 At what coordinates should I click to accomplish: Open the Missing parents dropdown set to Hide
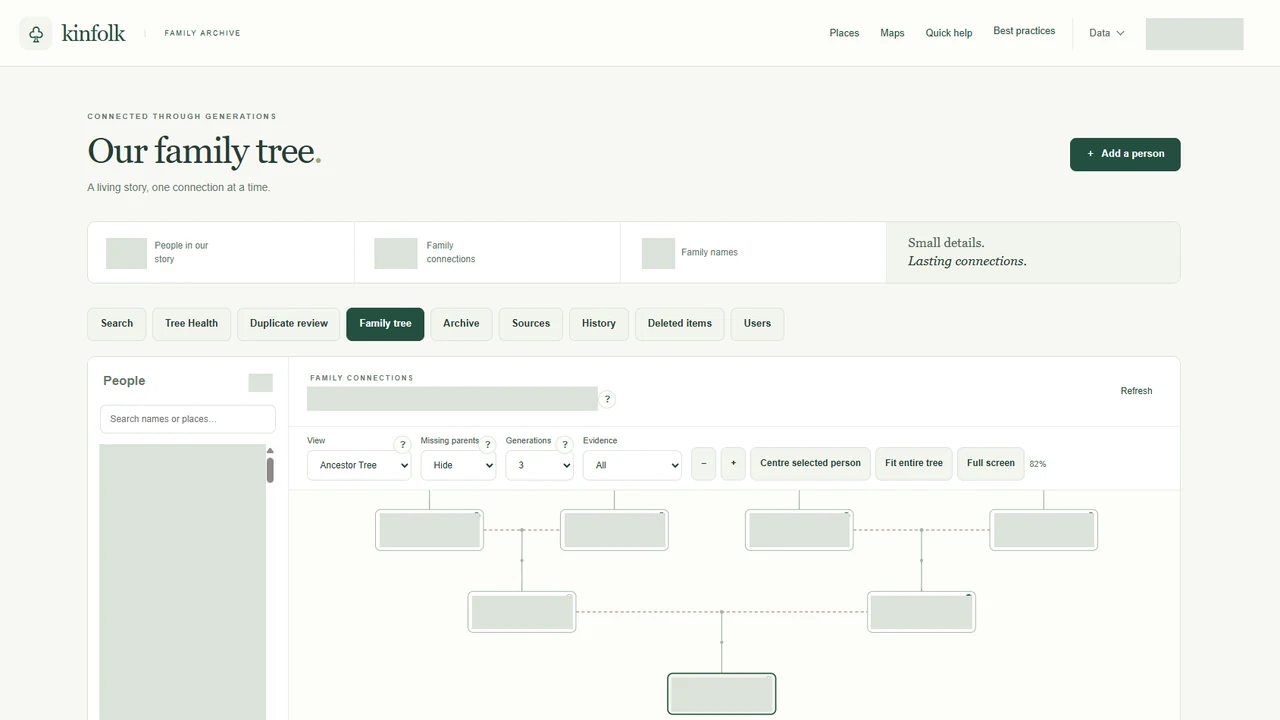458,465
